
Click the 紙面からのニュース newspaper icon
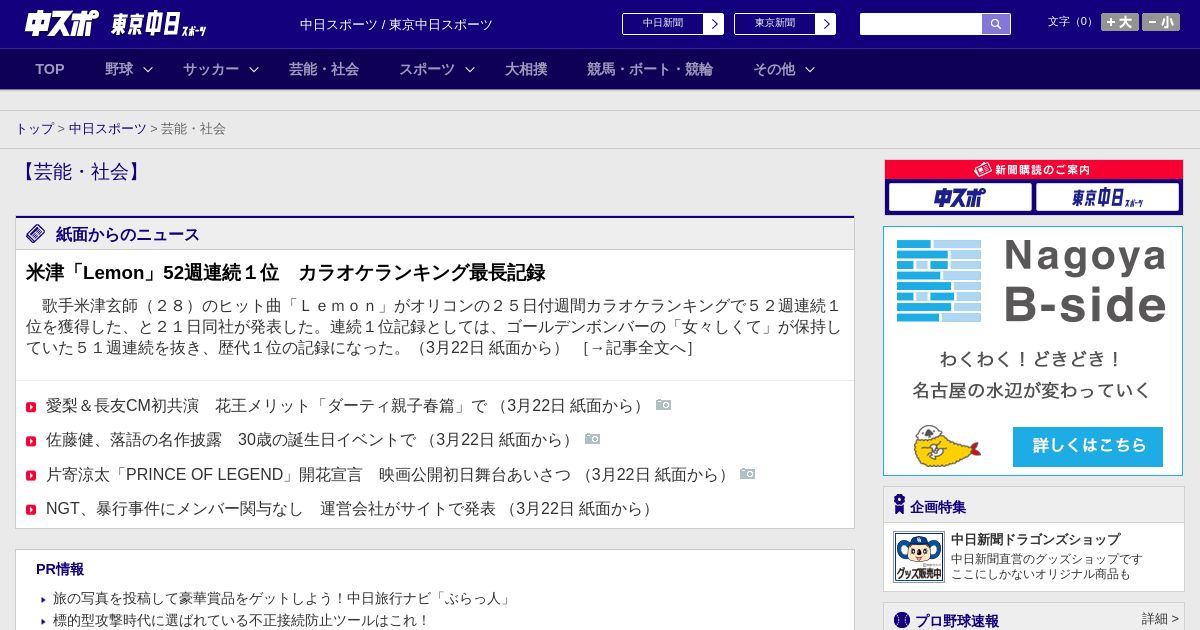pyautogui.click(x=36, y=234)
